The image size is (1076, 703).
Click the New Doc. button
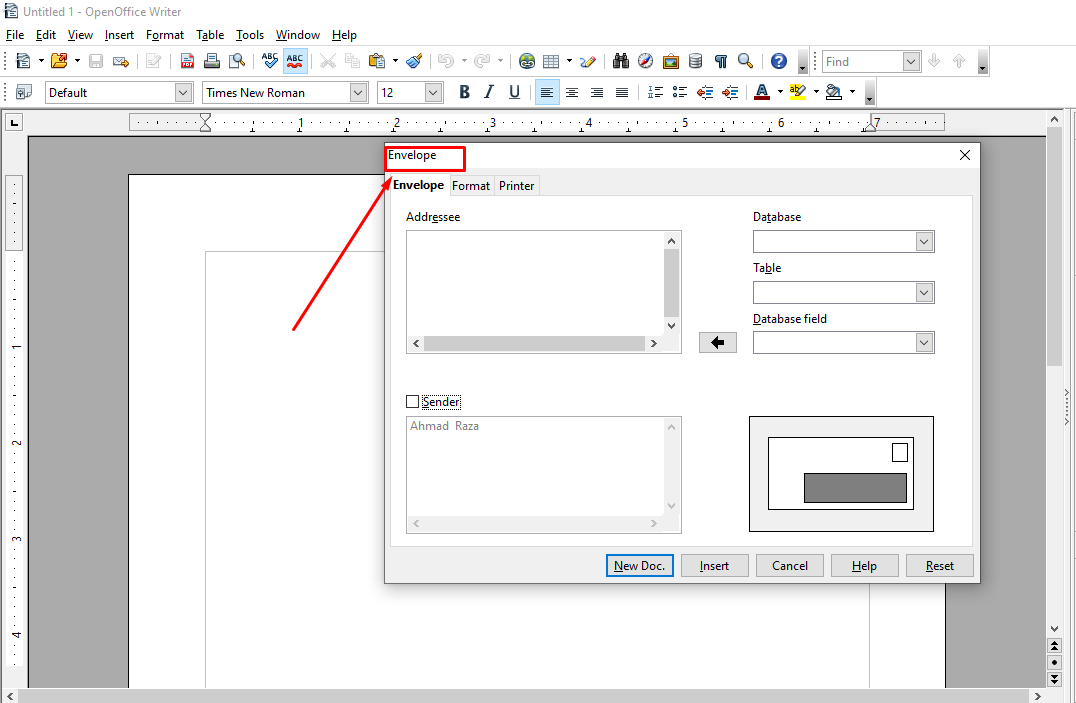pyautogui.click(x=640, y=566)
